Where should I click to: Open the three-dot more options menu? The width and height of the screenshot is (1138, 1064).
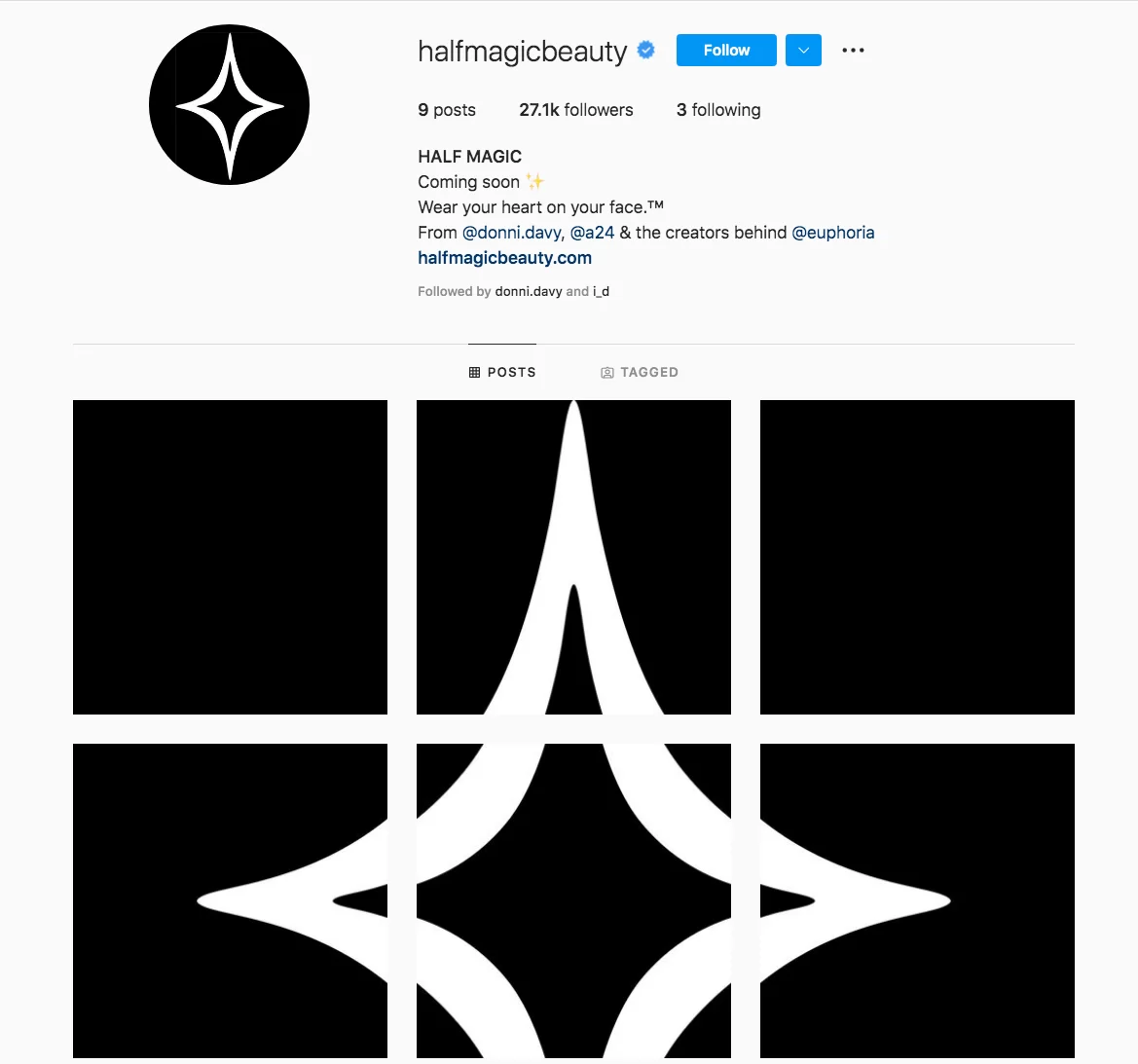pyautogui.click(x=853, y=50)
